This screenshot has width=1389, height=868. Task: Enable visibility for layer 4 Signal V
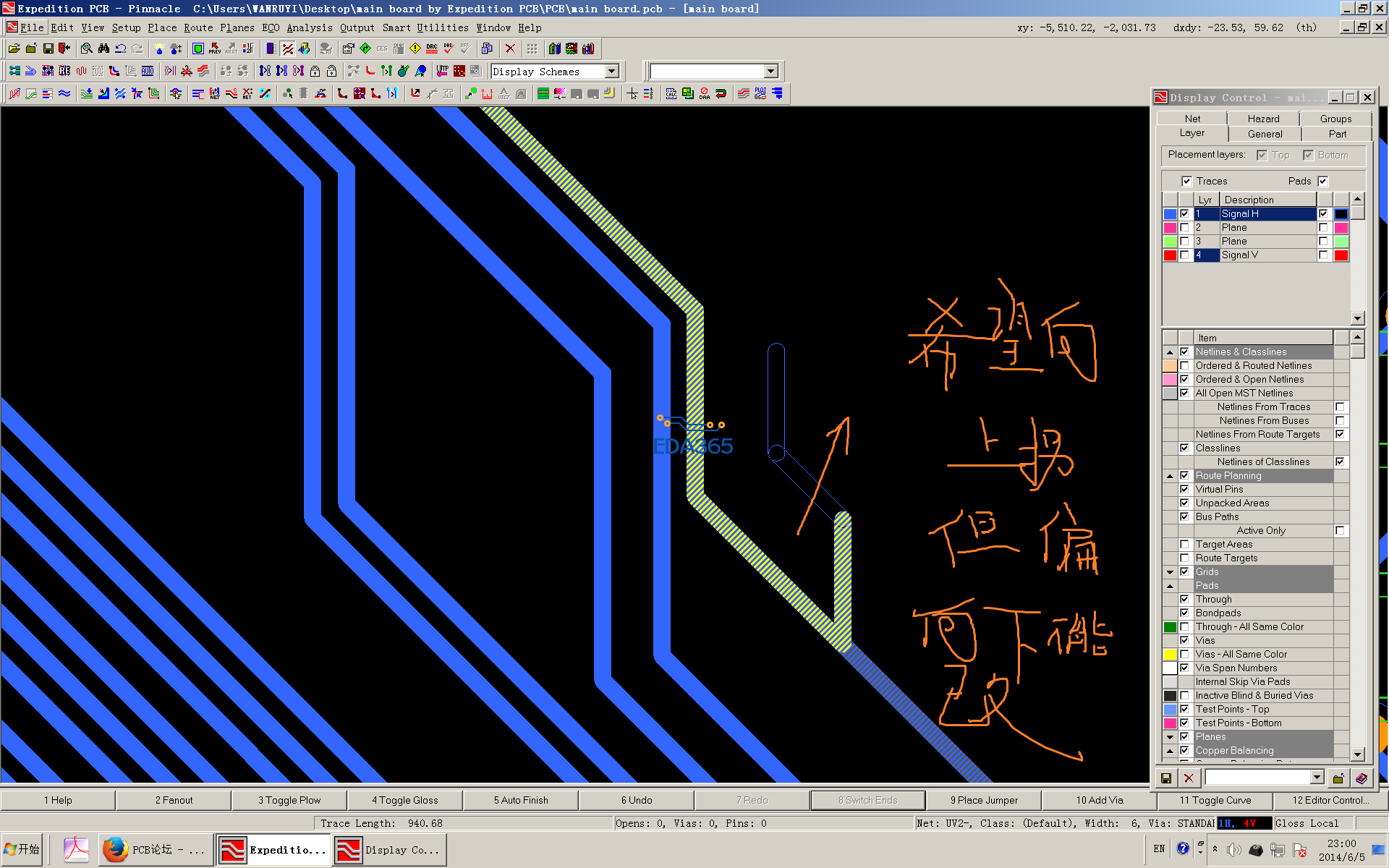coord(1184,255)
